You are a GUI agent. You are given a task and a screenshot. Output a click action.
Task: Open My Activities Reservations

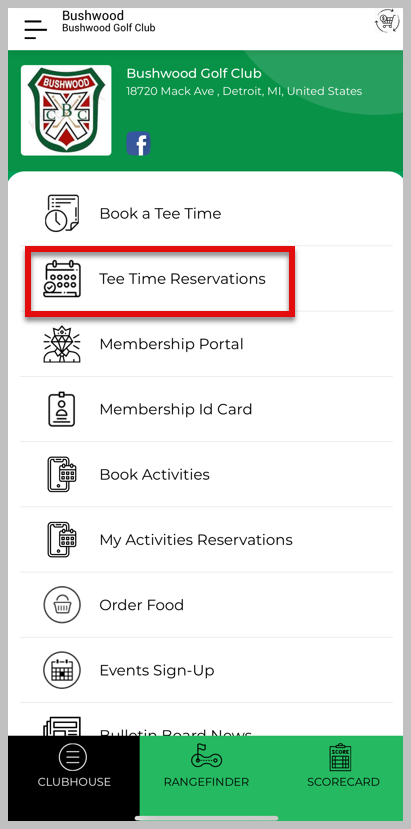pyautogui.click(x=206, y=540)
